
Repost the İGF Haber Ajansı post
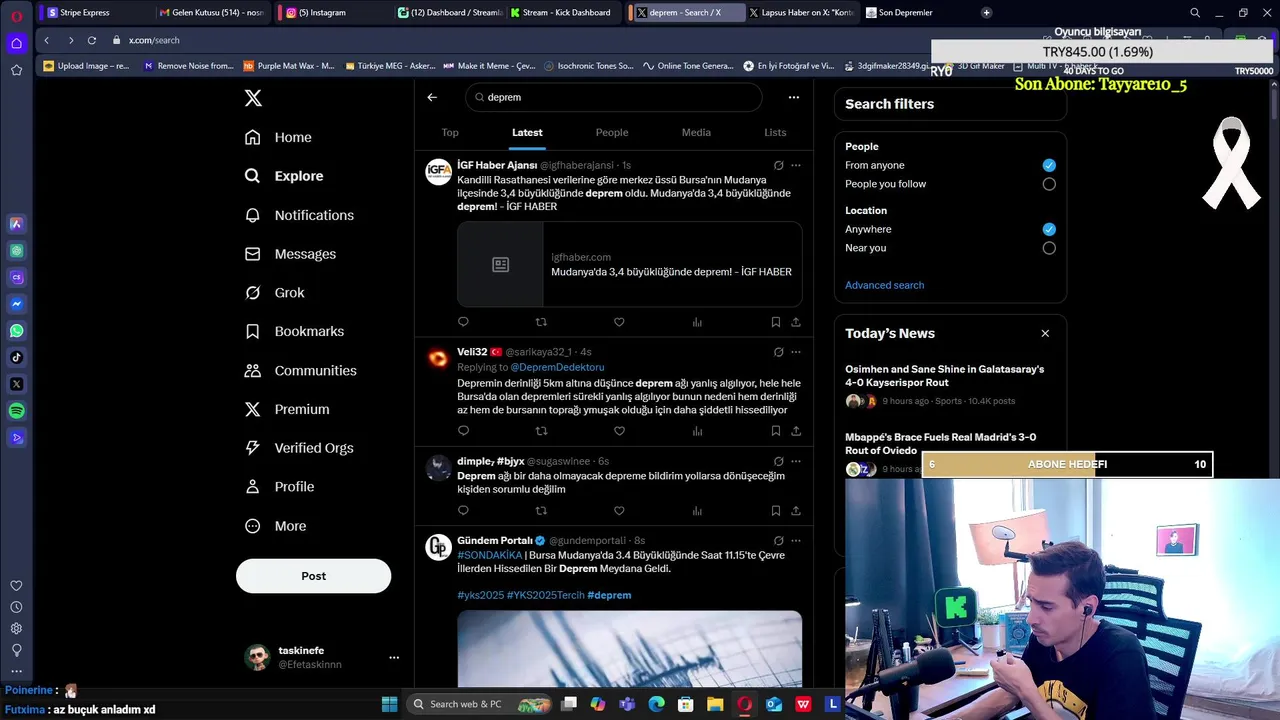tap(541, 322)
